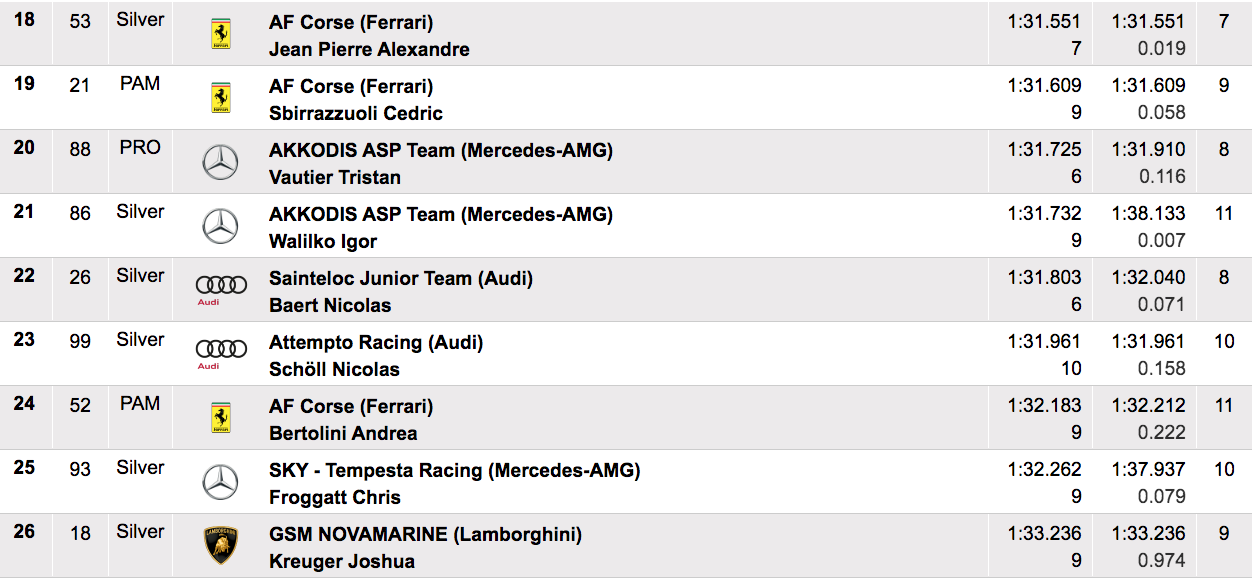Click Audi logo for Sainteloc Junior Team

[221, 288]
